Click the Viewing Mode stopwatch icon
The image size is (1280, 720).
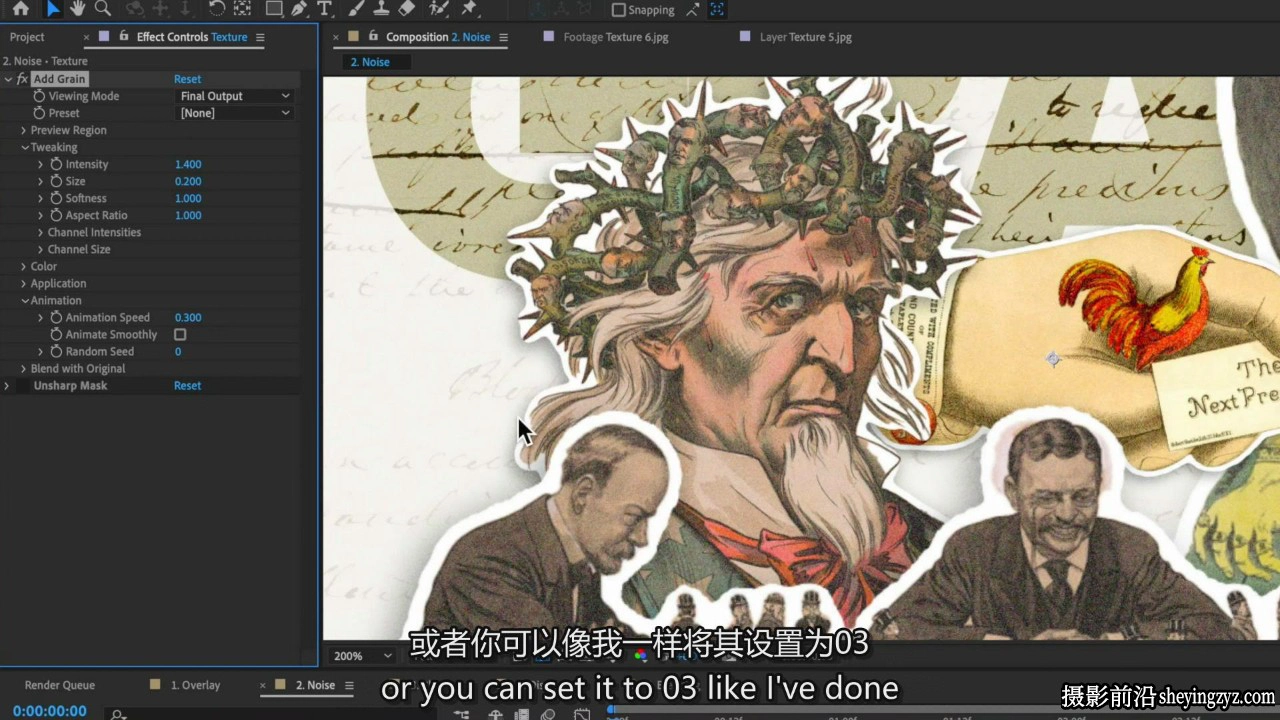point(39,96)
